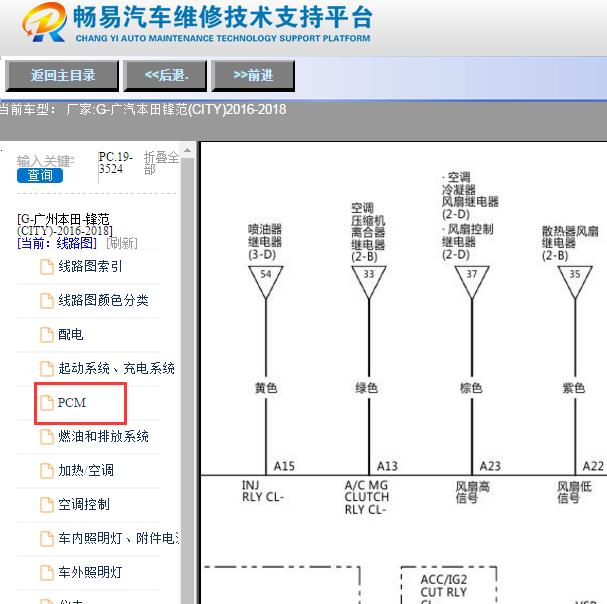Click 折叠全部 to collapse all

click(x=161, y=163)
